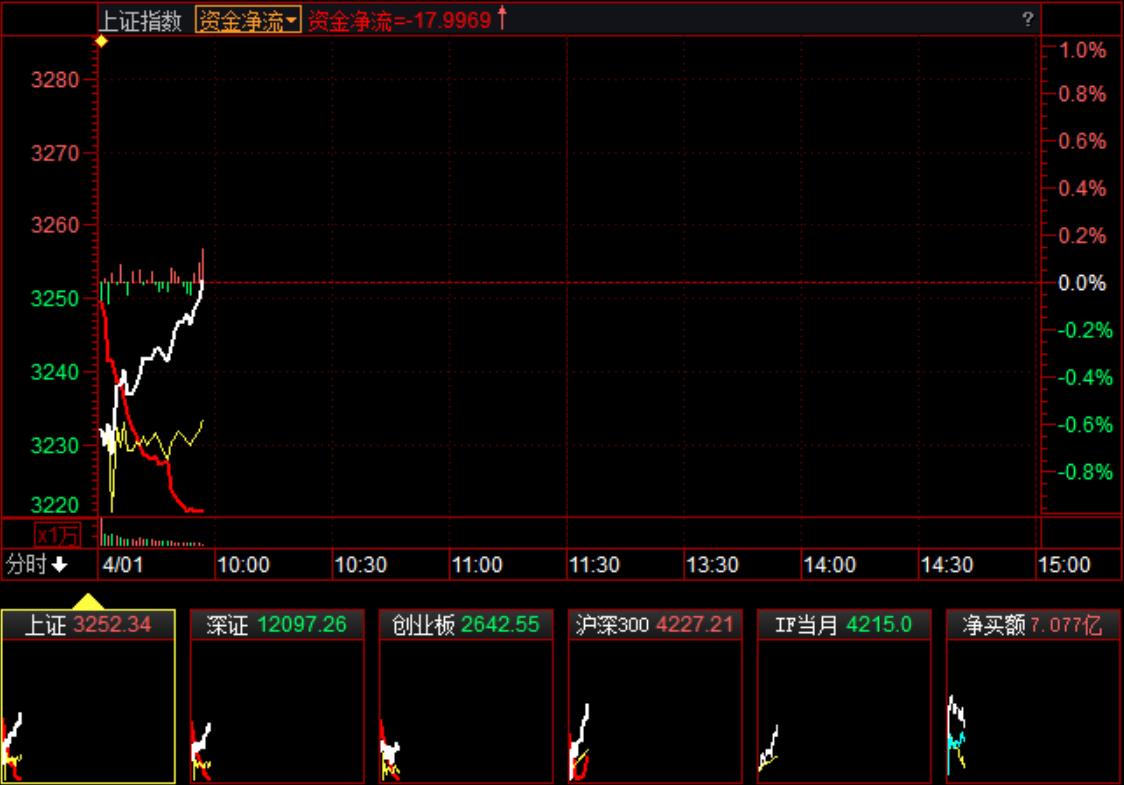Open the 资金净流 indicator dropdown
Image resolution: width=1124 pixels, height=785 pixels.
click(x=248, y=20)
